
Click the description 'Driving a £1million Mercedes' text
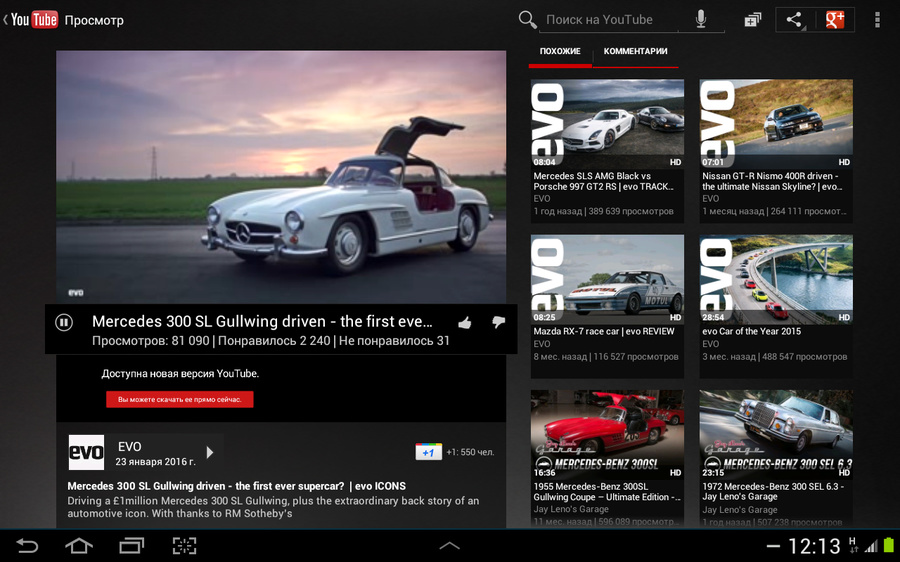pyautogui.click(x=273, y=507)
